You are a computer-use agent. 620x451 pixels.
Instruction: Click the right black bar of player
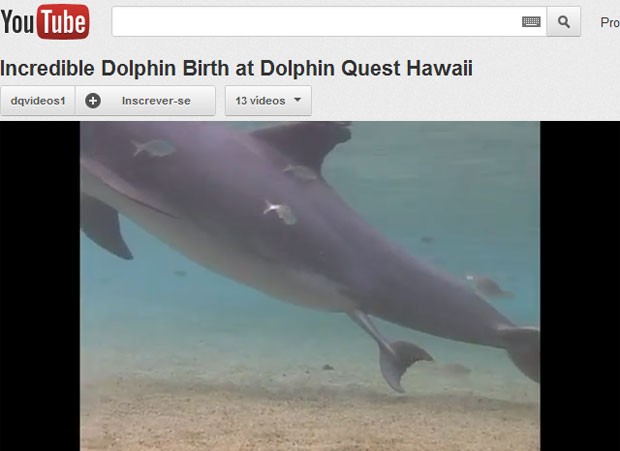coord(580,286)
